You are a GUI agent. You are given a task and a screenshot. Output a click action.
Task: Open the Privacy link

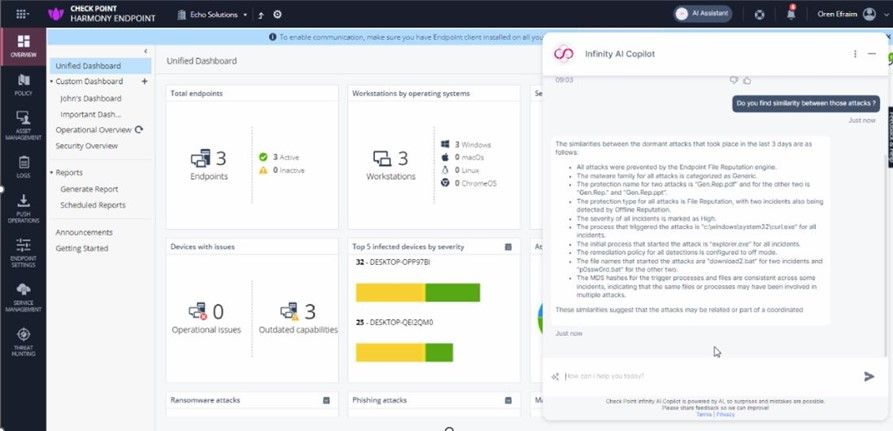726,414
